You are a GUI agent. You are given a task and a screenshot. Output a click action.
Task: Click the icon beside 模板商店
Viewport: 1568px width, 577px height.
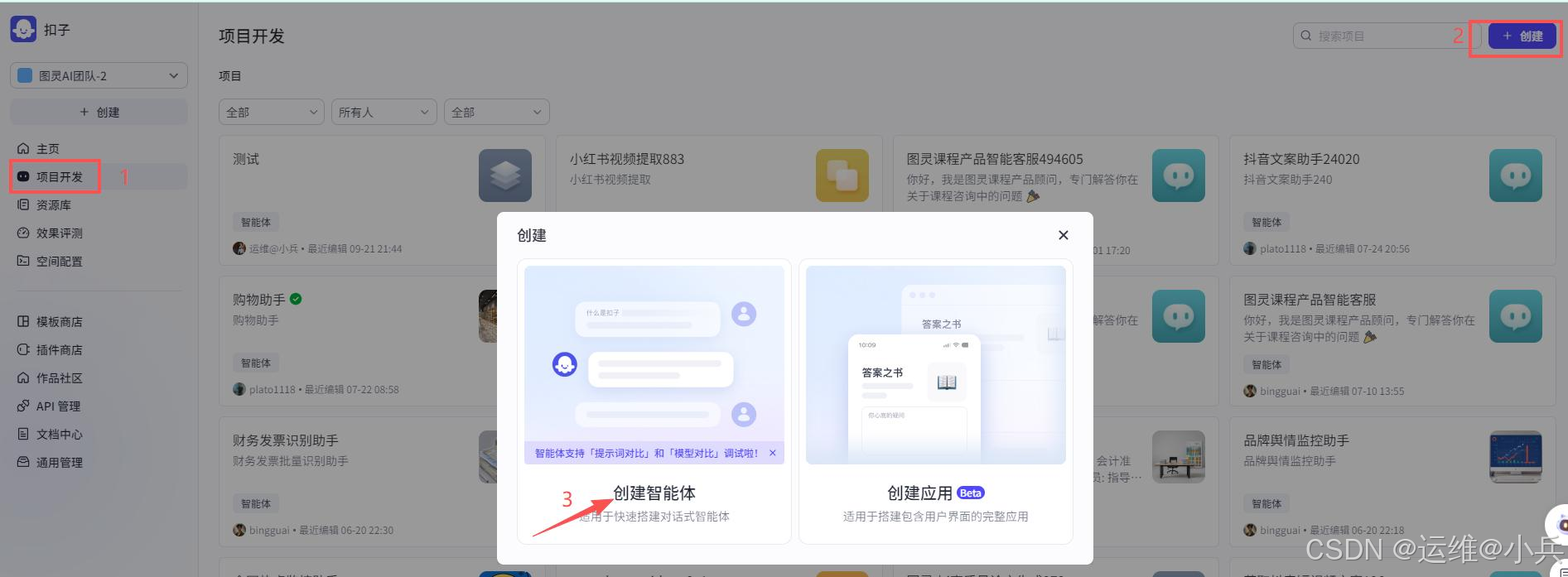pyautogui.click(x=23, y=321)
